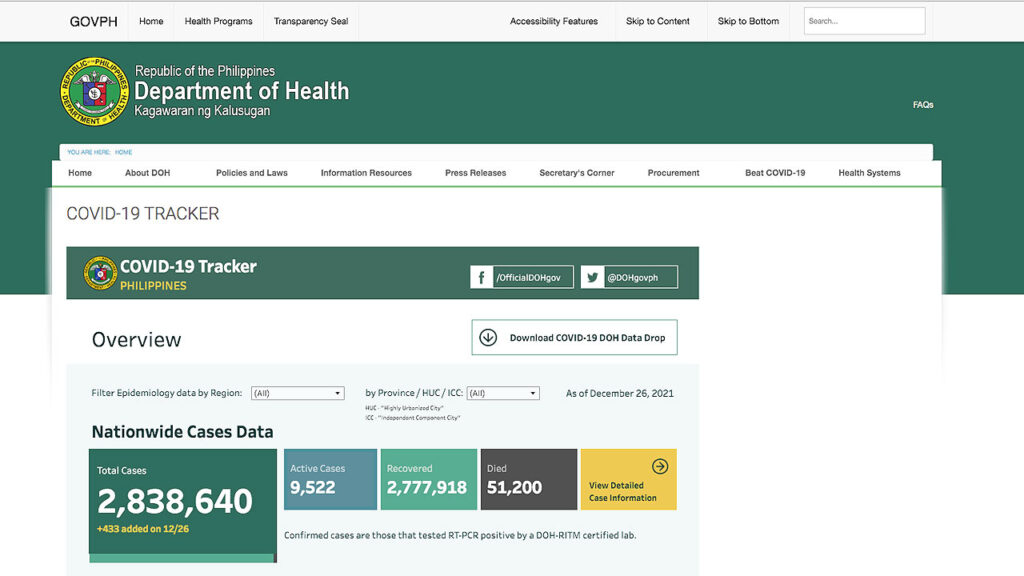
Task: Click the arrow icon on yellow card
Action: [660, 466]
